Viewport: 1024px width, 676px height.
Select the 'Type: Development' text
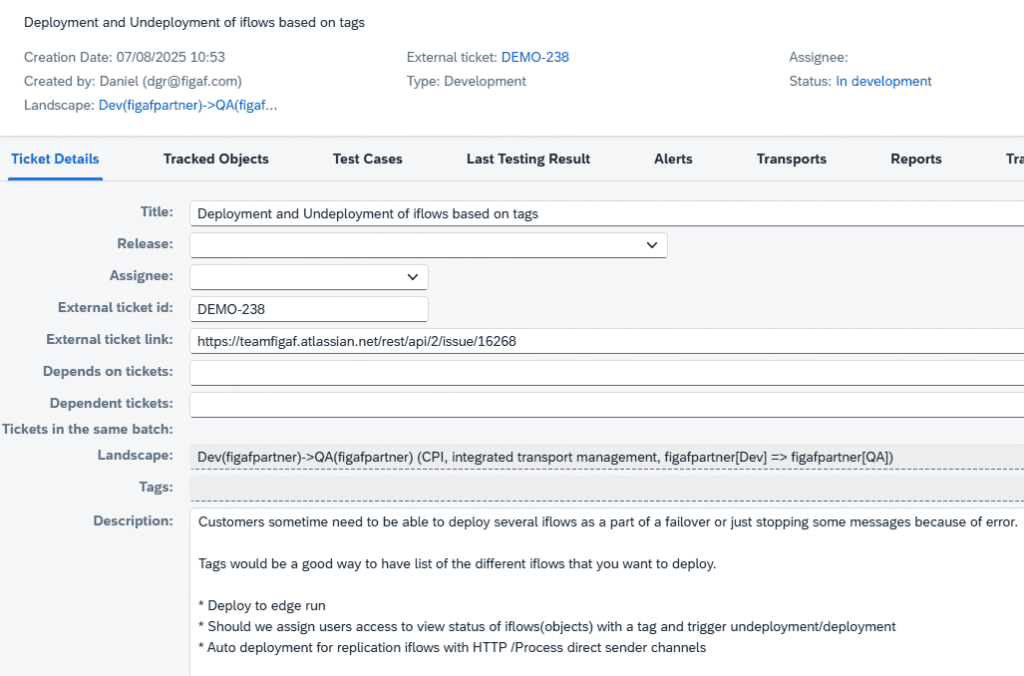(466, 81)
